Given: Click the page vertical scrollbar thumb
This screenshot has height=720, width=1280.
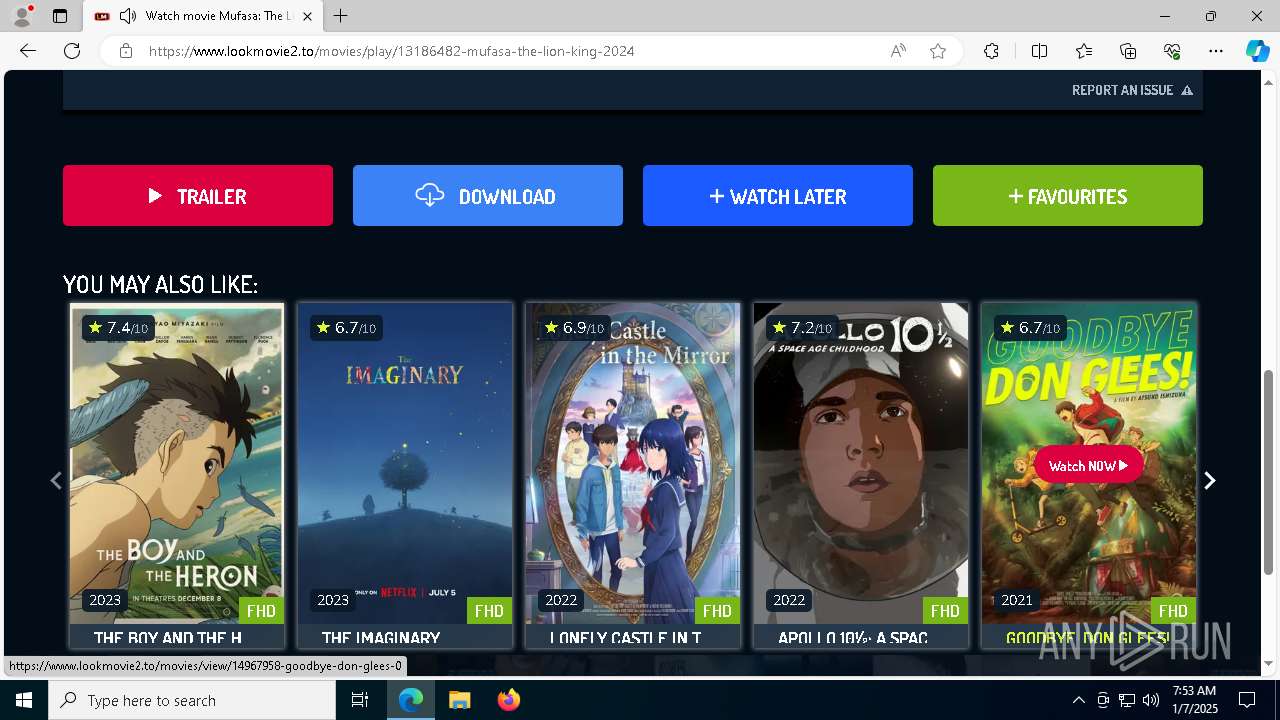Looking at the screenshot, I should tap(1269, 472).
